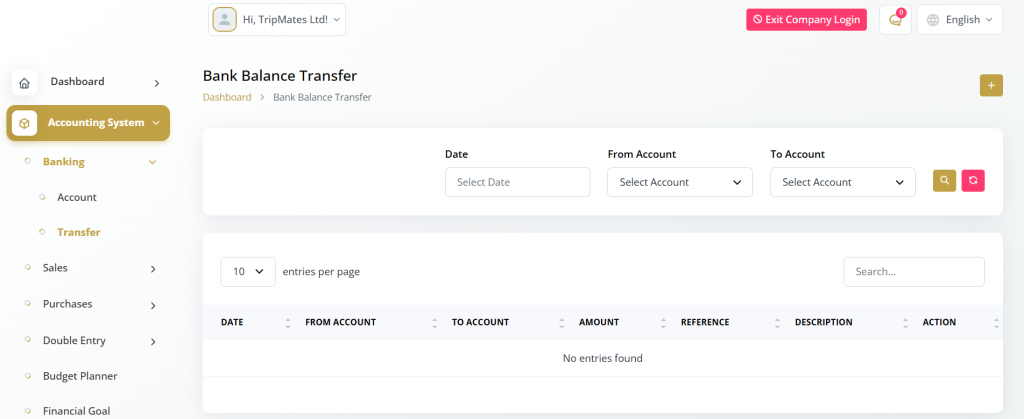Open the chat messages notification icon
Viewport: 1024px width, 419px height.
895,20
